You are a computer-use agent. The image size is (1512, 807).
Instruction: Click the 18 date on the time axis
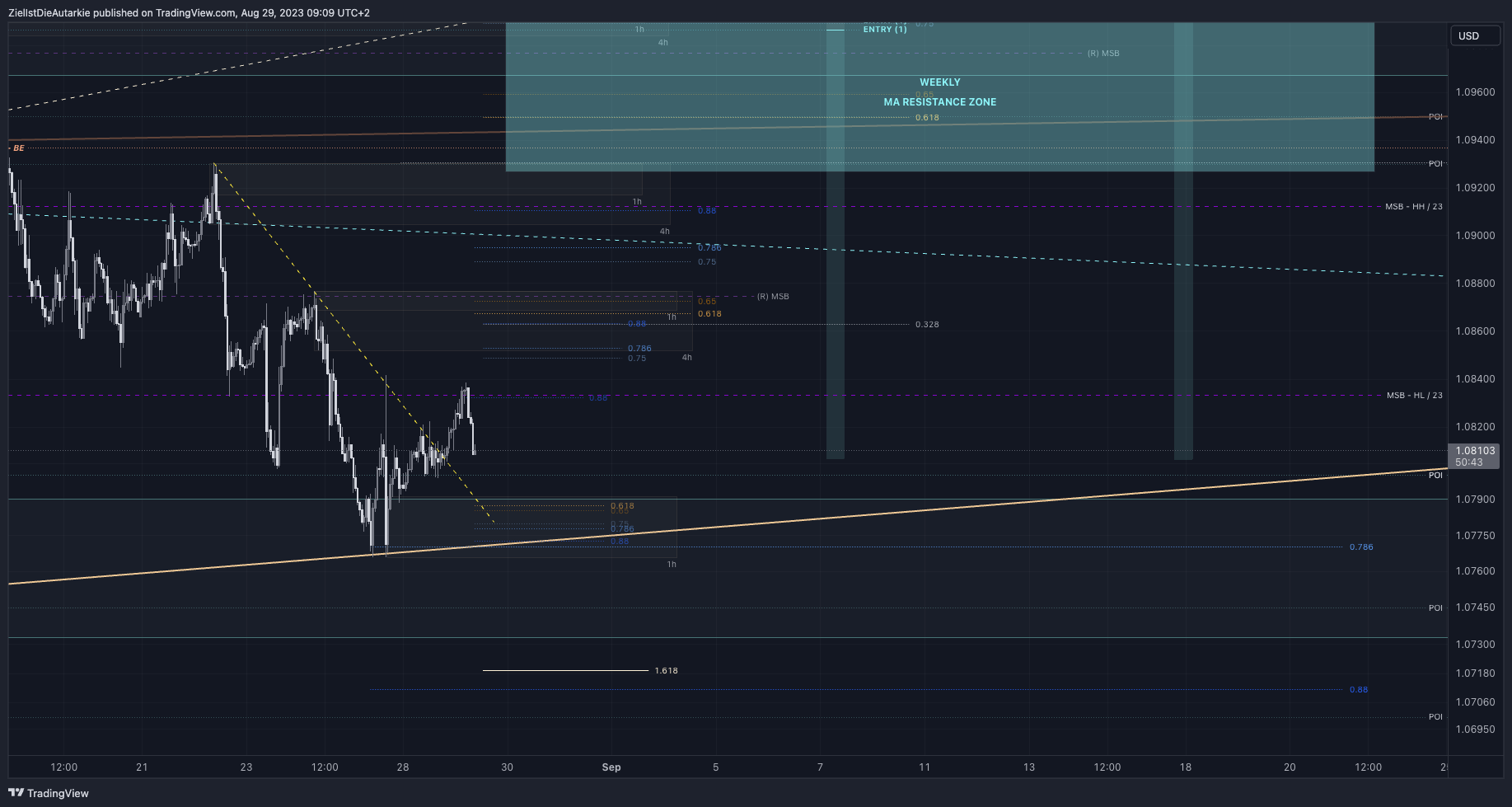(1186, 767)
